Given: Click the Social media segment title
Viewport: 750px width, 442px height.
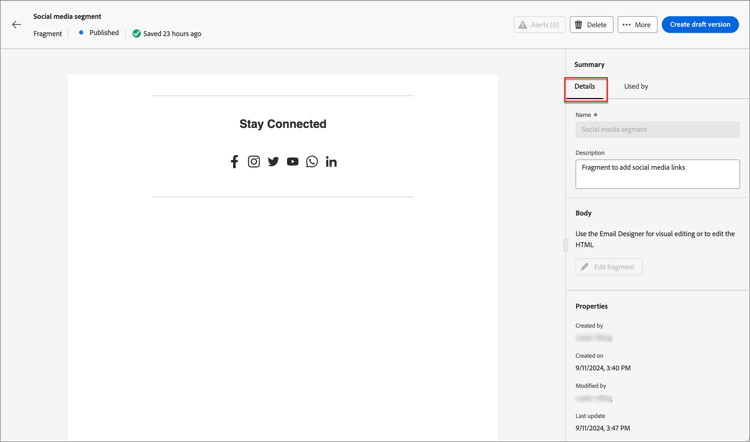Looking at the screenshot, I should (67, 16).
